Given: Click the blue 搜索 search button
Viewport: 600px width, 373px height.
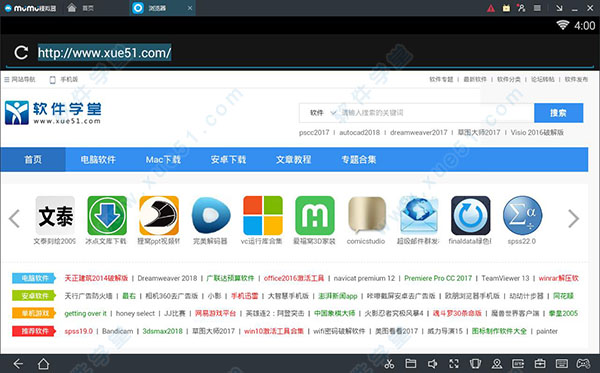Looking at the screenshot, I should (x=558, y=113).
